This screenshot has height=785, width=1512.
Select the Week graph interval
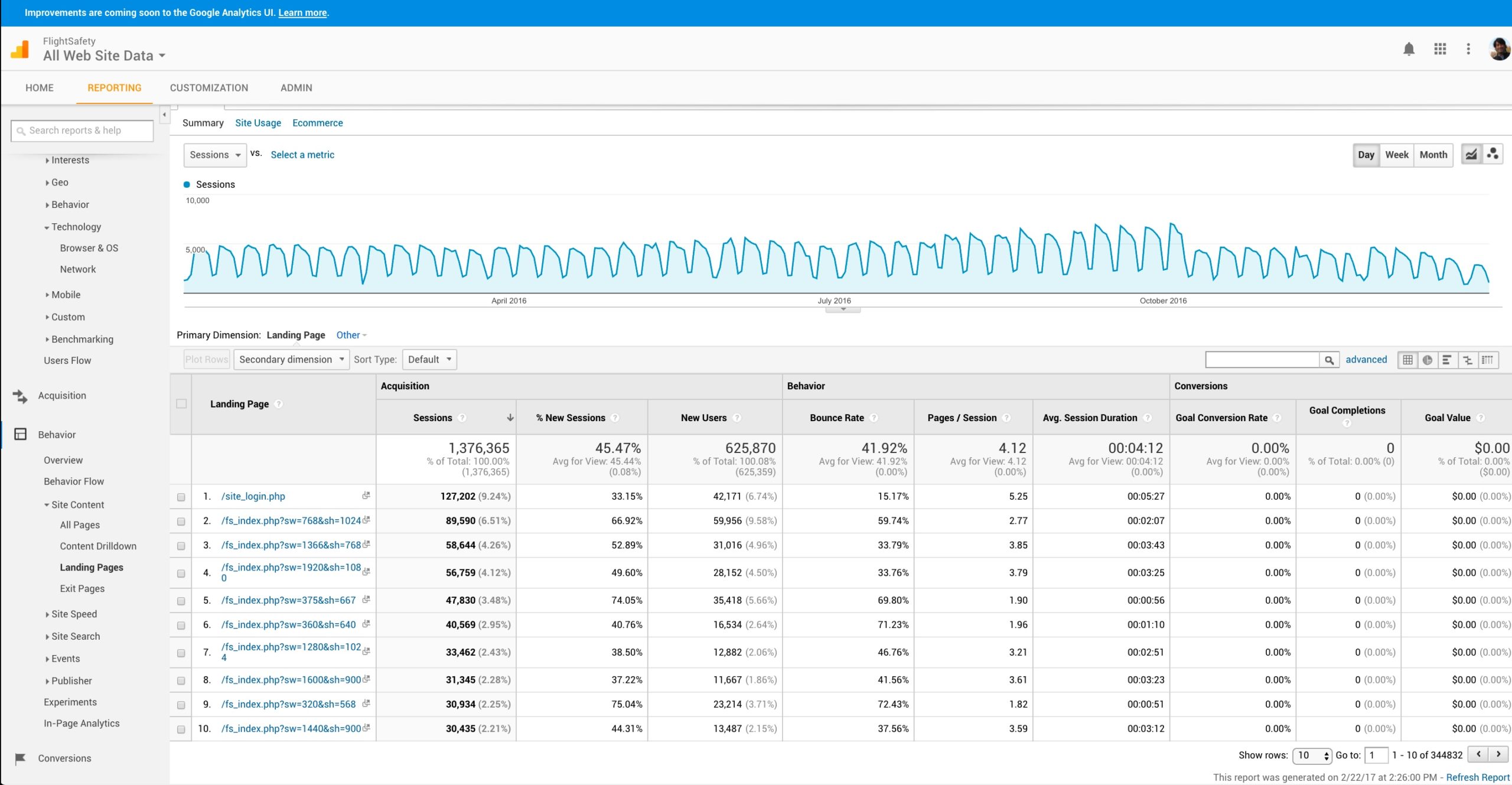(x=1396, y=155)
